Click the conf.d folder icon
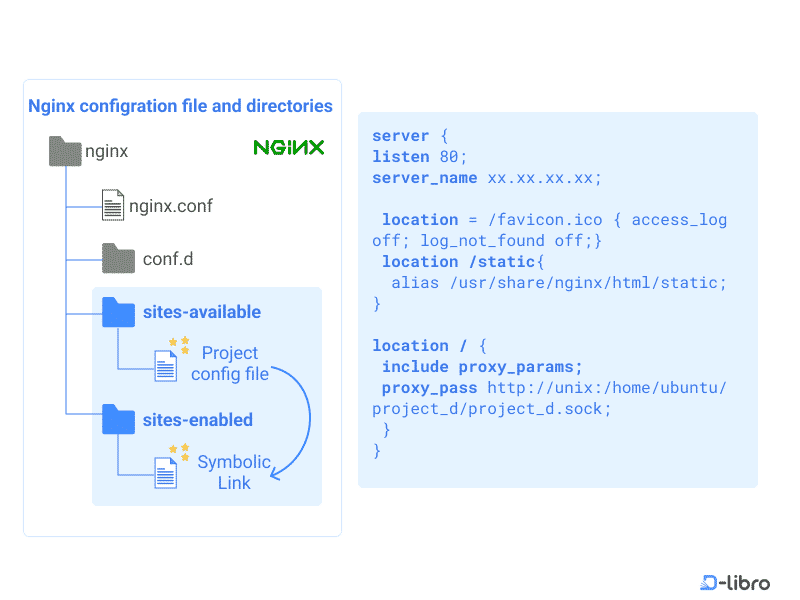Viewport: 800px width, 600px height. (117, 258)
